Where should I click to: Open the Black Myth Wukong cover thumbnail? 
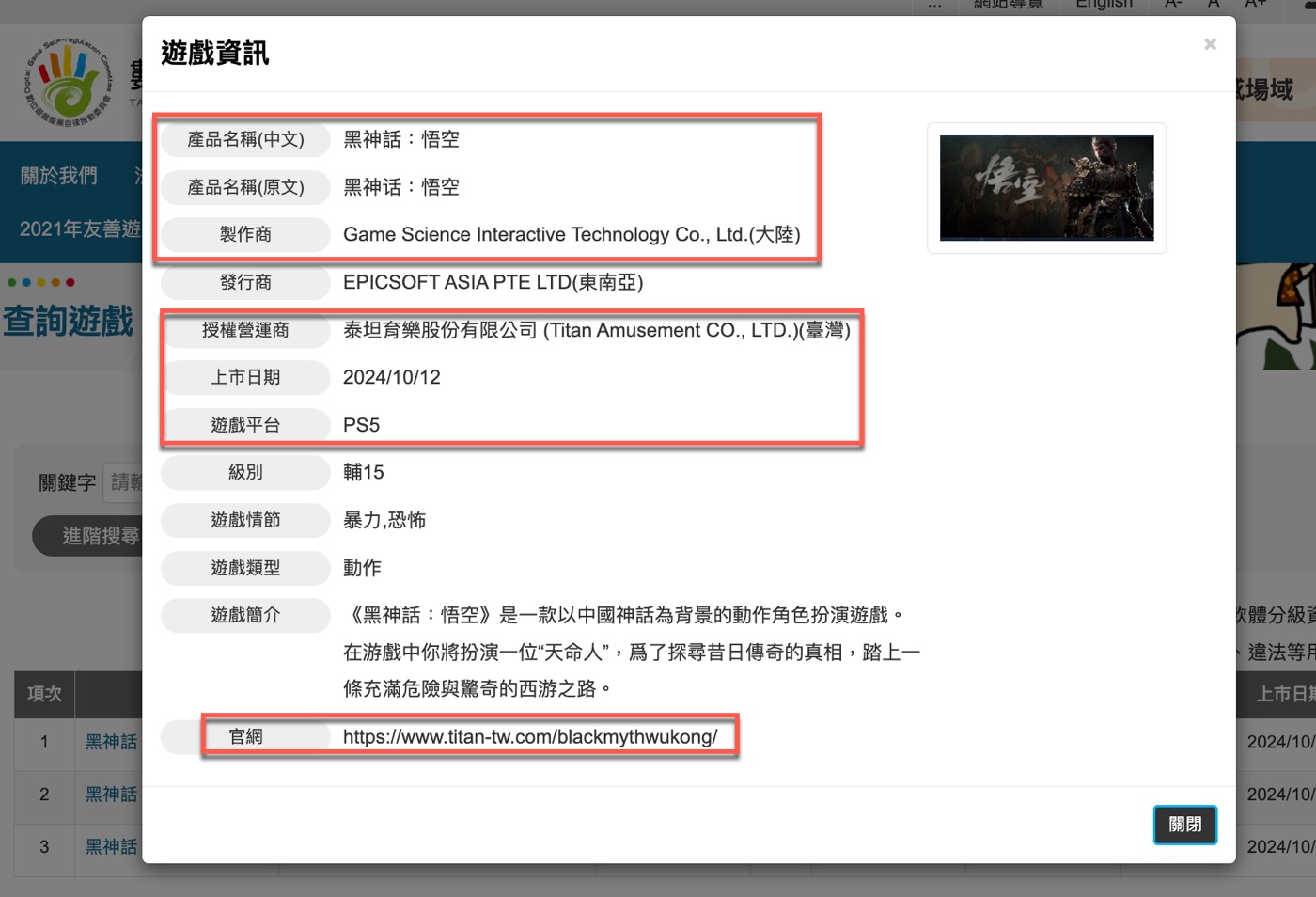pyautogui.click(x=1046, y=188)
